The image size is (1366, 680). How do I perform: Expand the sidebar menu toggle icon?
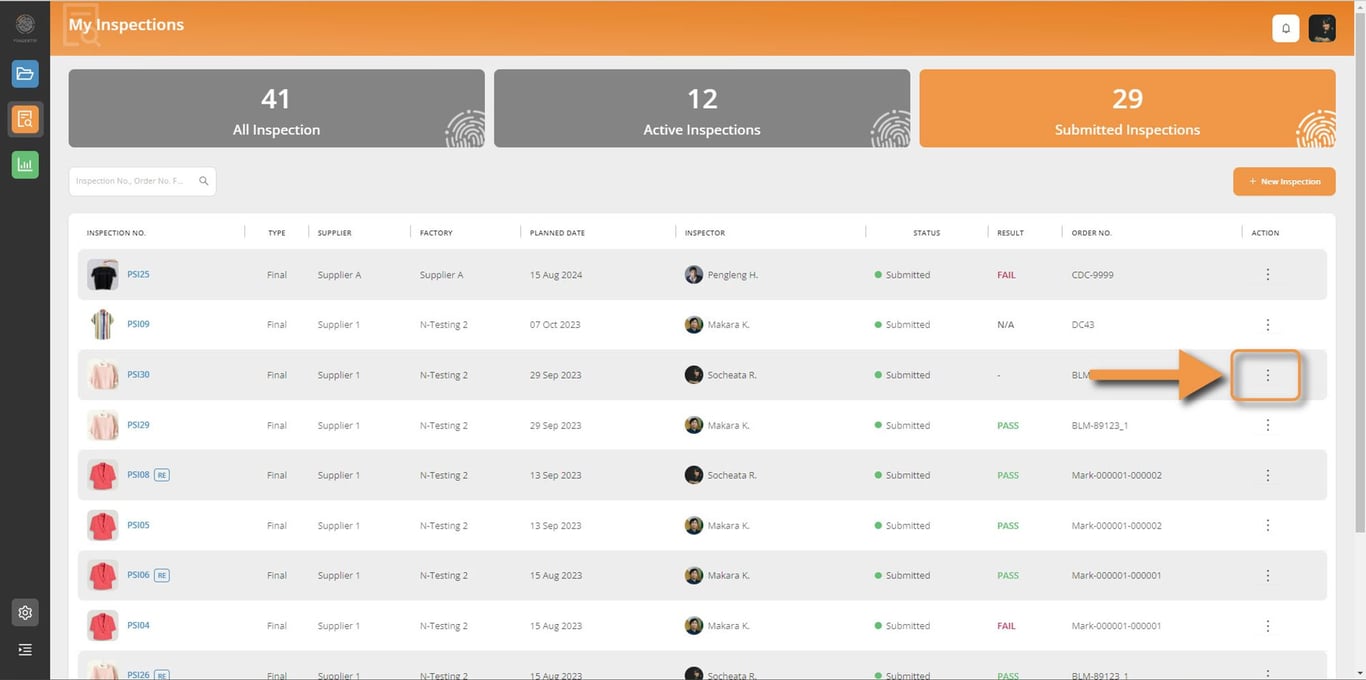(25, 650)
